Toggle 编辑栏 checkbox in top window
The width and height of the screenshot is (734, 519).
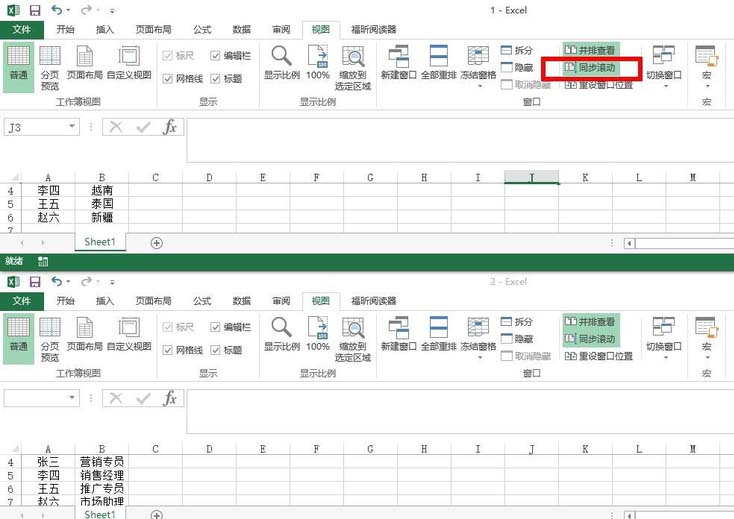216,56
